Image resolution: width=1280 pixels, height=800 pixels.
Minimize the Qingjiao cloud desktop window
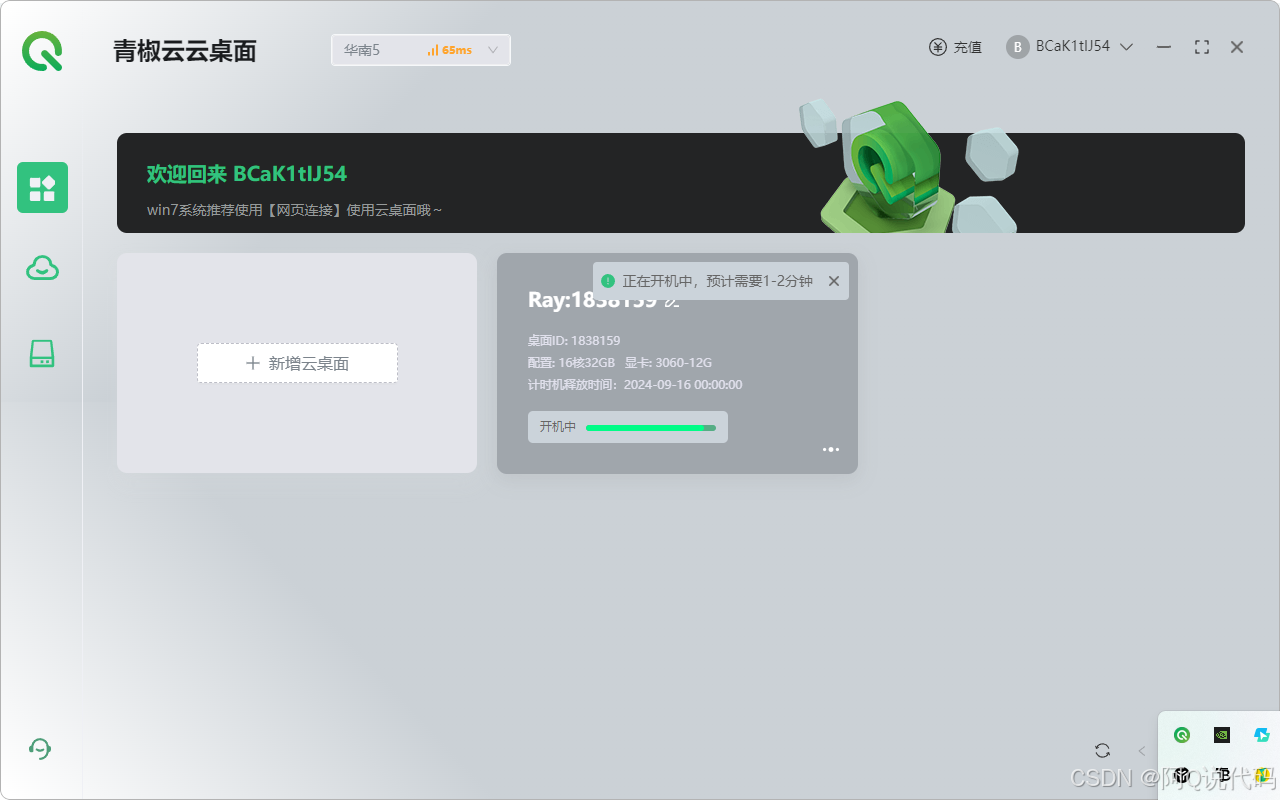click(x=1164, y=47)
